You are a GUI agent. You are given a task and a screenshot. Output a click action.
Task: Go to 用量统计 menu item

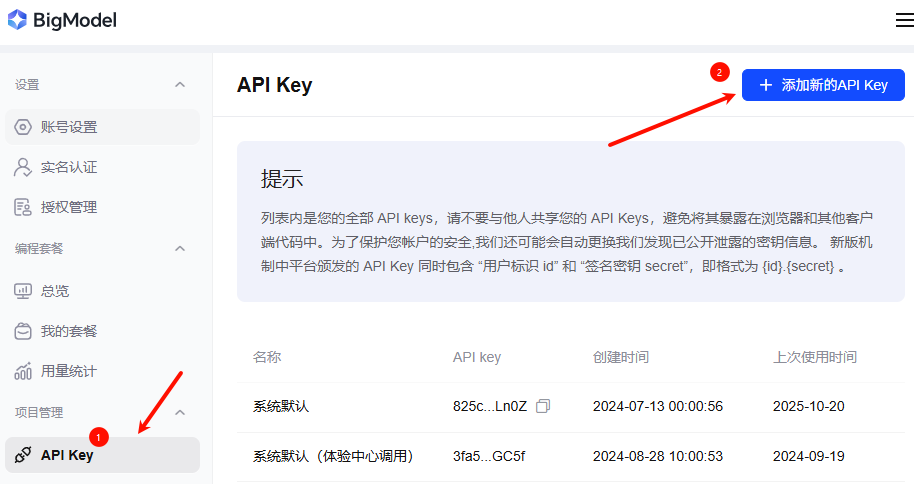click(x=69, y=371)
